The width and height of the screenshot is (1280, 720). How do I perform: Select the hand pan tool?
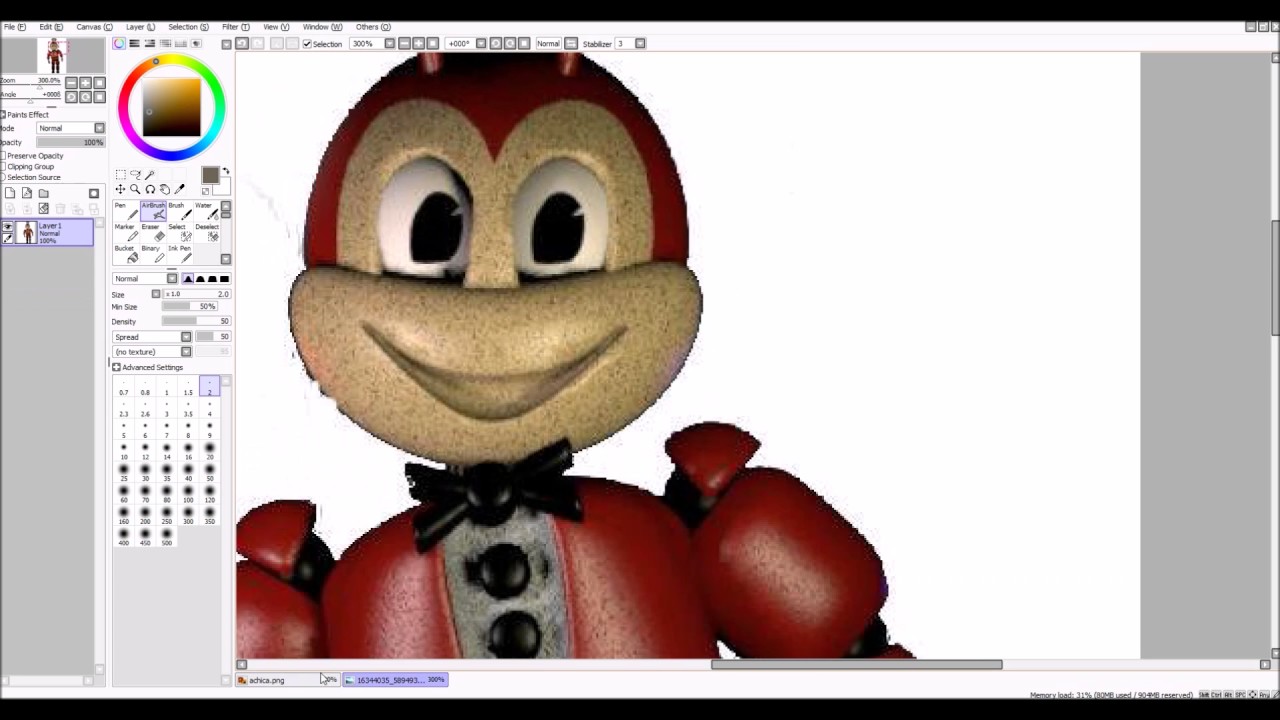[165, 189]
